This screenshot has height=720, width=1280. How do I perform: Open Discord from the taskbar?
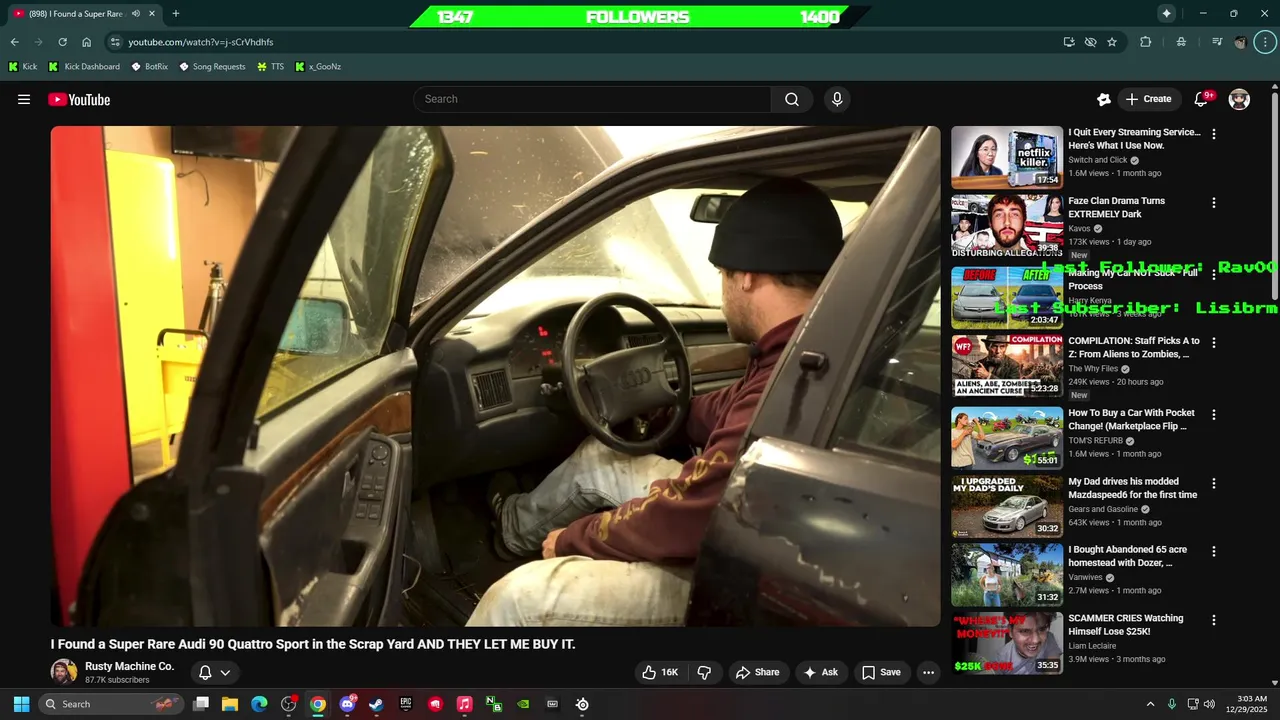(x=347, y=704)
